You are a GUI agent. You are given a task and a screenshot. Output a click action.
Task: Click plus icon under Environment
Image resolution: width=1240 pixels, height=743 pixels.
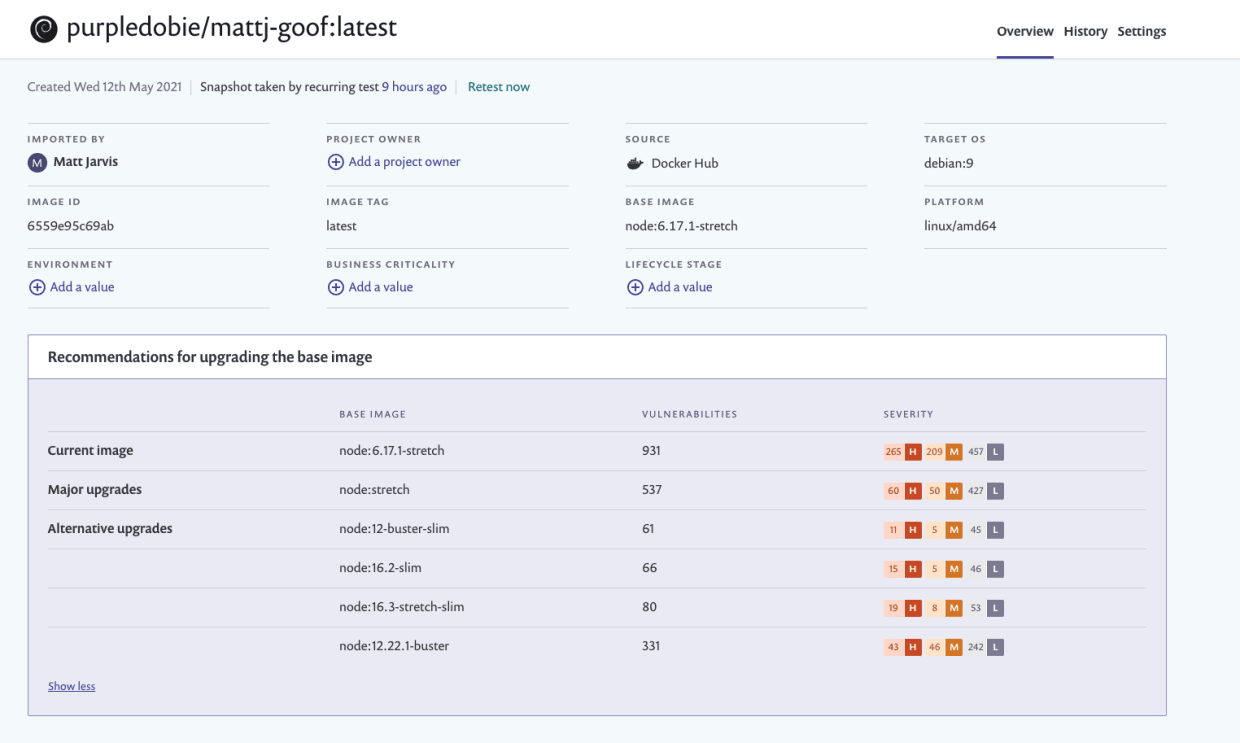click(x=37, y=287)
